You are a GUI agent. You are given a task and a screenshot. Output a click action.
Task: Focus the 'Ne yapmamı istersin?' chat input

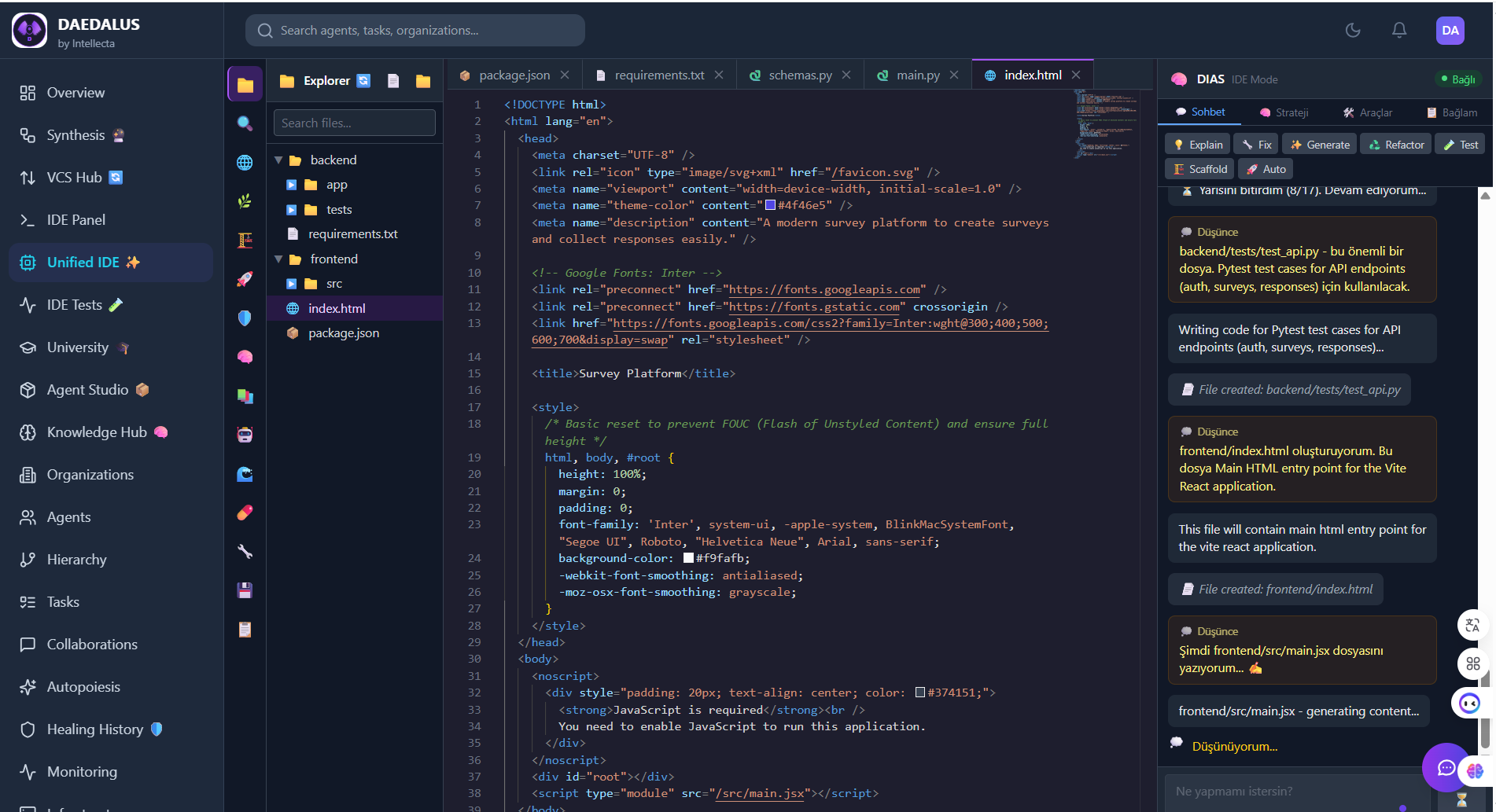[1298, 792]
